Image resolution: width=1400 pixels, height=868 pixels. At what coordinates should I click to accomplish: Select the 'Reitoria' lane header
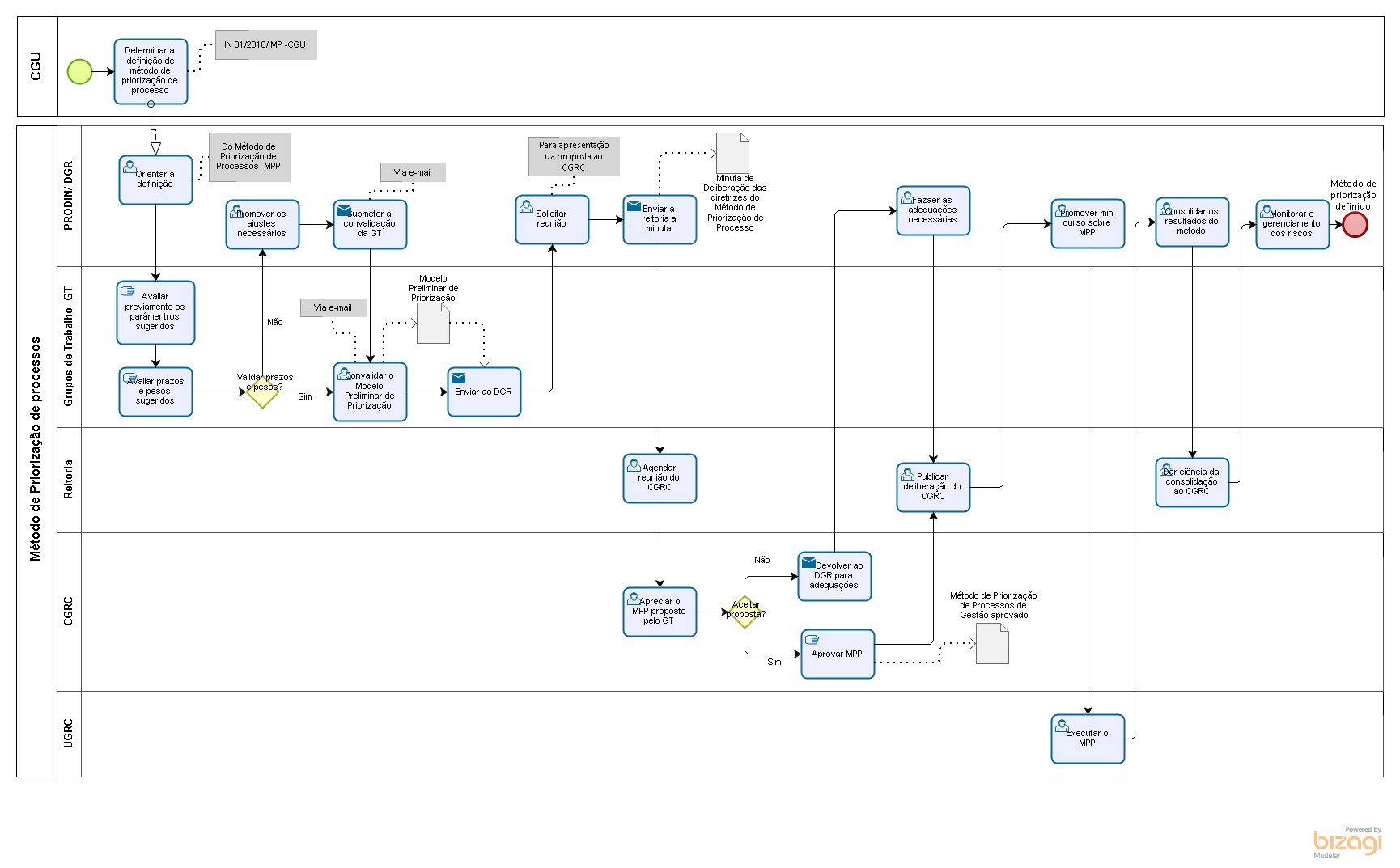(x=69, y=480)
